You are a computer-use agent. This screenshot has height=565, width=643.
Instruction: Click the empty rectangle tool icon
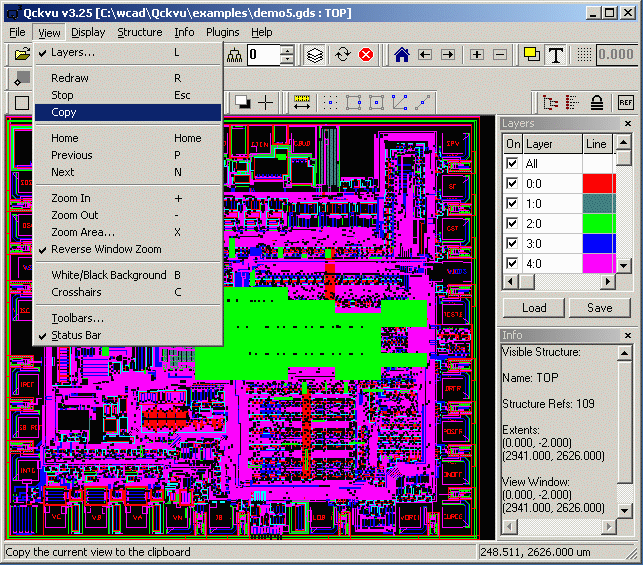tap(22, 103)
